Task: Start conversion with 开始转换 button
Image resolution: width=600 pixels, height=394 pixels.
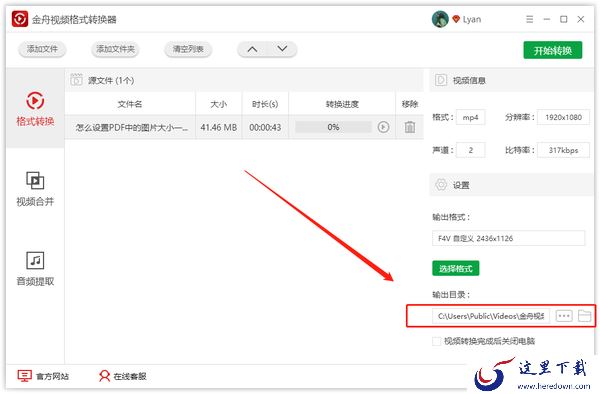Action: [x=553, y=50]
